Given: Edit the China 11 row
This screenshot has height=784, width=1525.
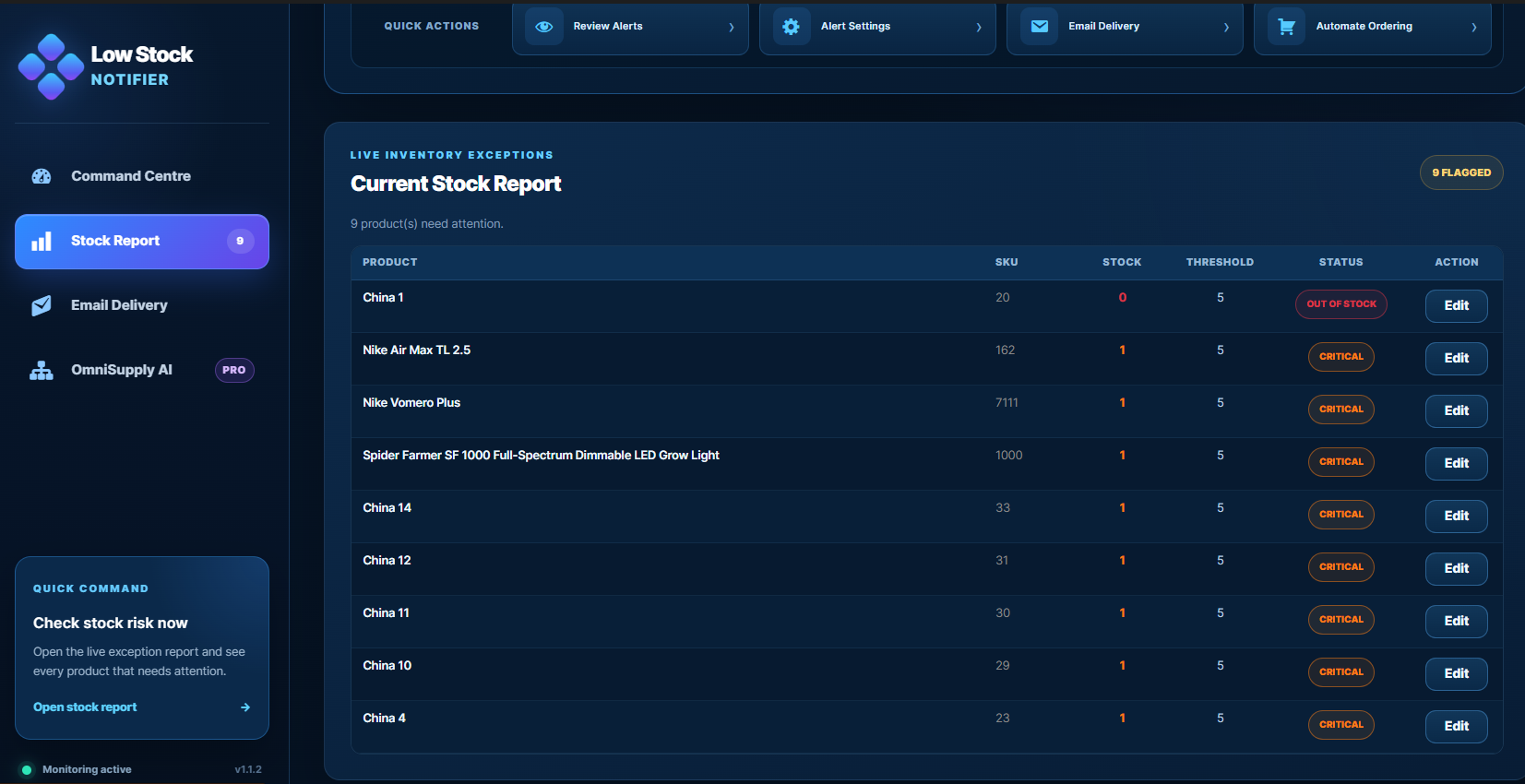Looking at the screenshot, I should [x=1457, y=622].
